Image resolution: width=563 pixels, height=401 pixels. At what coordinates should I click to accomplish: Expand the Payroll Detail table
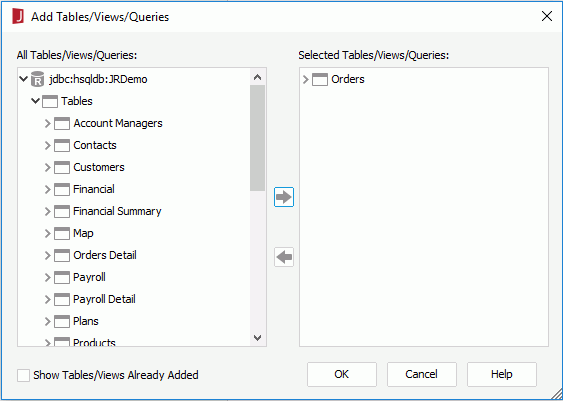(47, 299)
